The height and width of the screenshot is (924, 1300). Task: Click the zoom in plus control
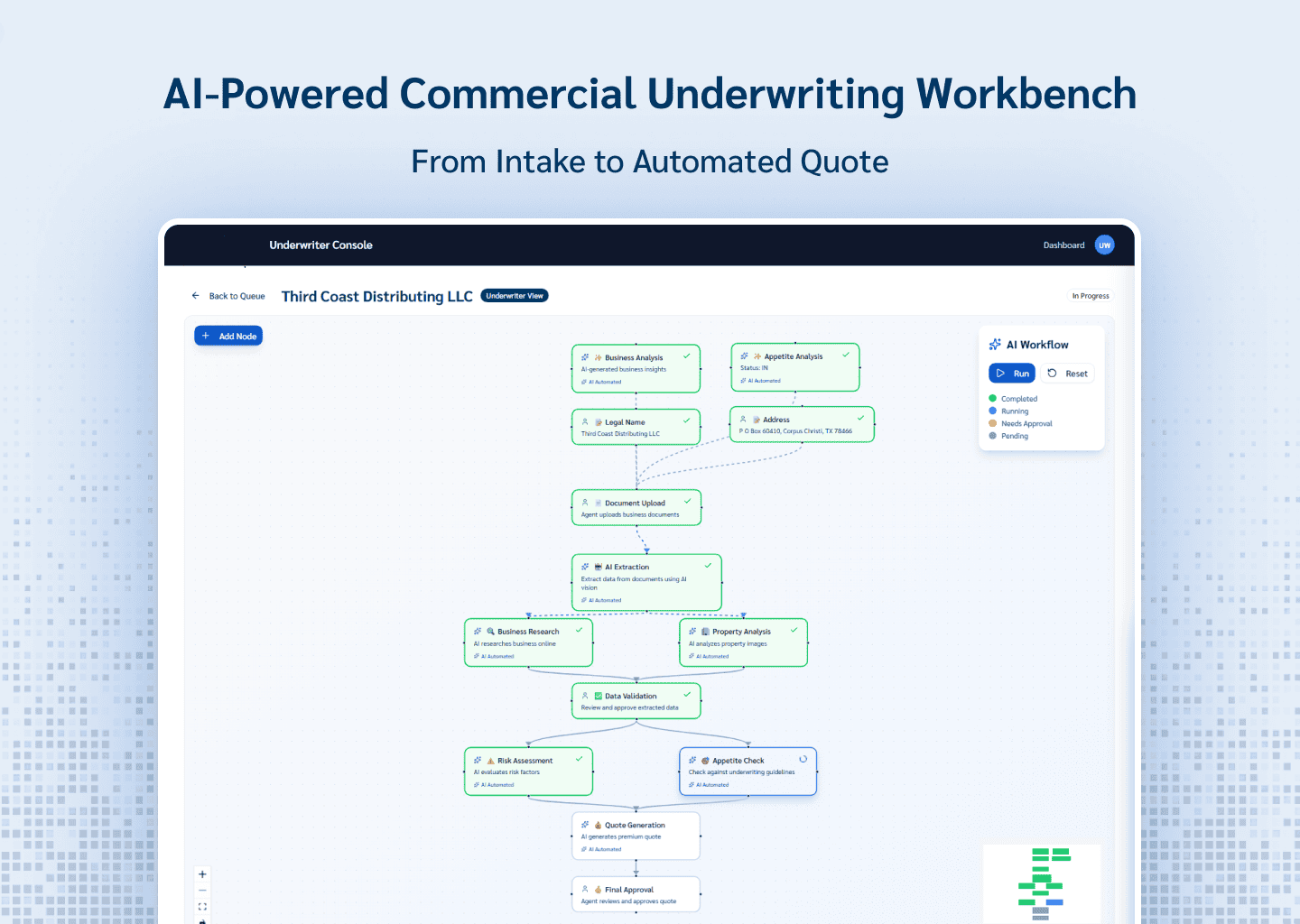(202, 874)
